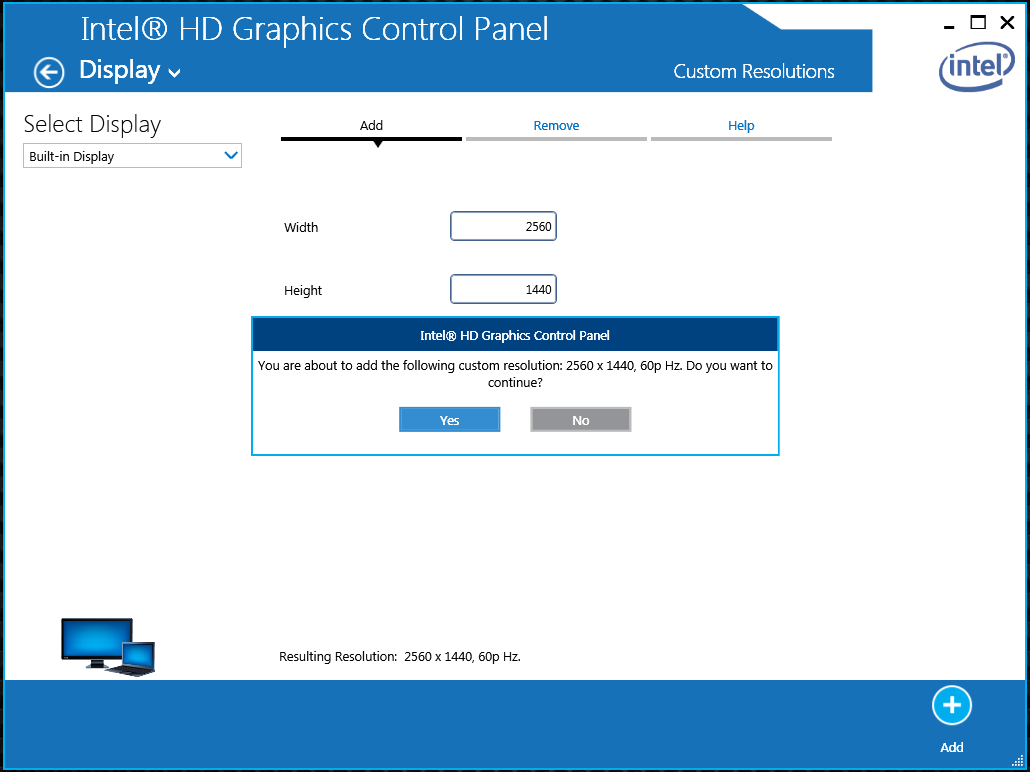
Task: Close the control panel window
Action: pyautogui.click(x=1007, y=23)
